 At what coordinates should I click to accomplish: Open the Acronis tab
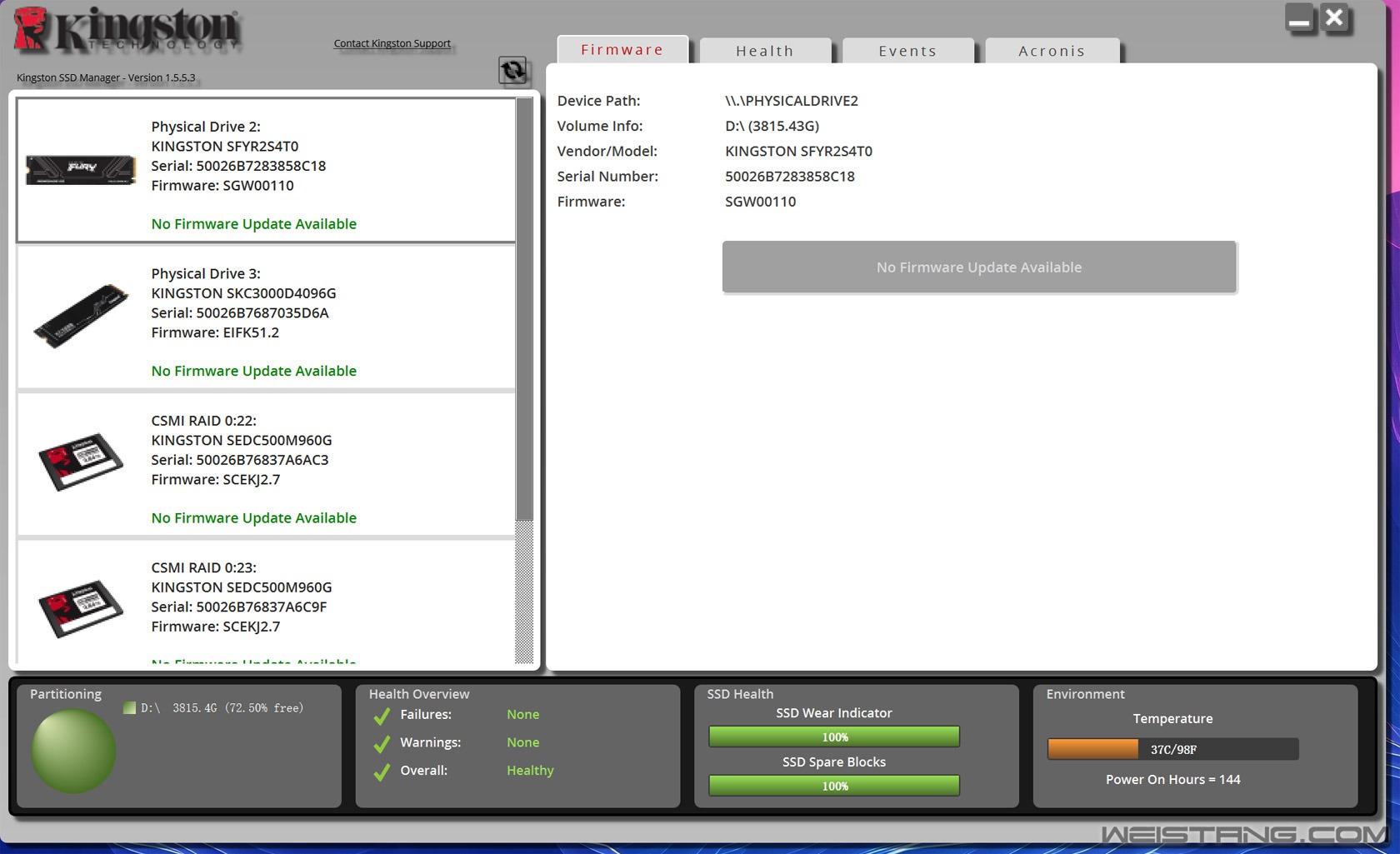coord(1052,51)
